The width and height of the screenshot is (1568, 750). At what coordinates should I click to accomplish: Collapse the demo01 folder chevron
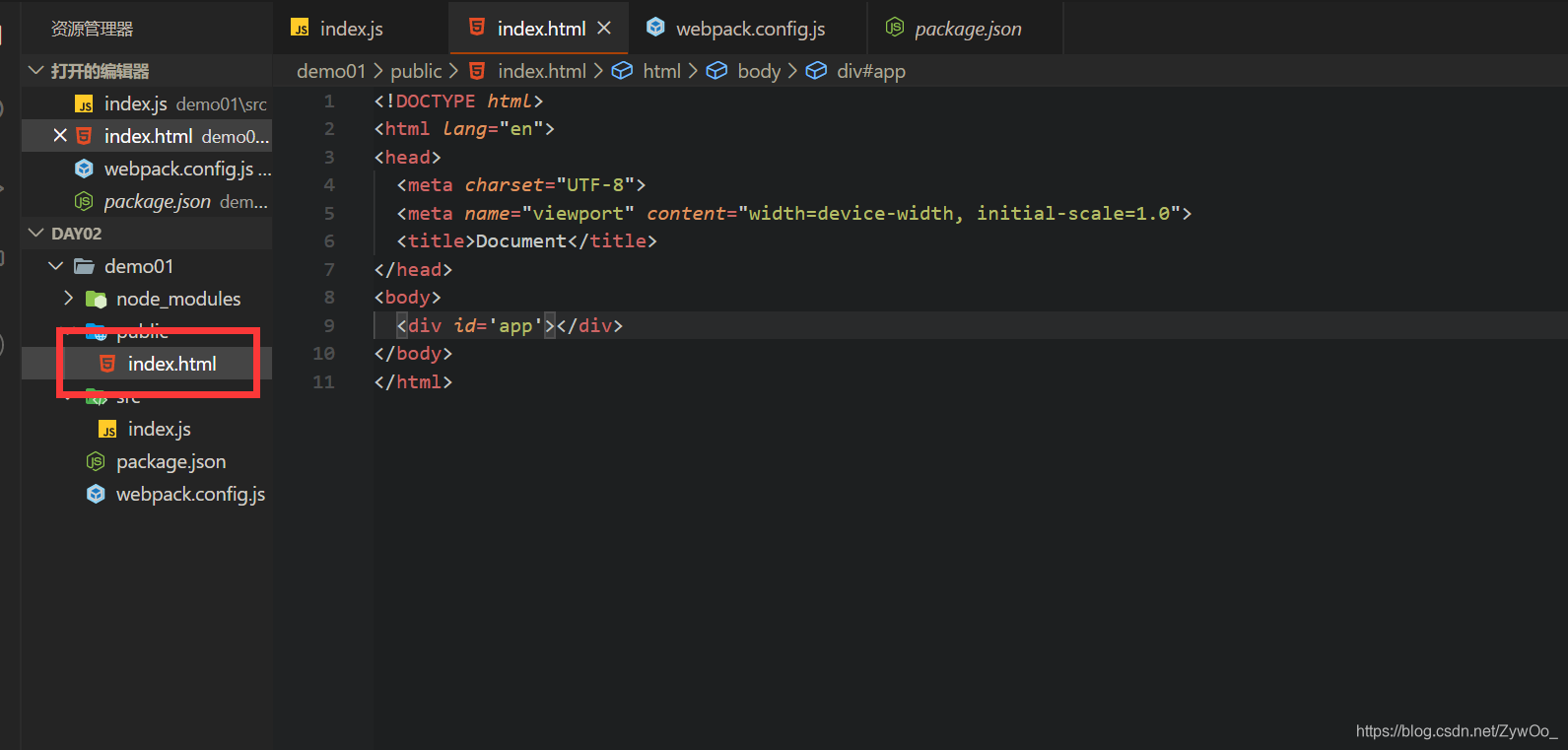point(56,266)
